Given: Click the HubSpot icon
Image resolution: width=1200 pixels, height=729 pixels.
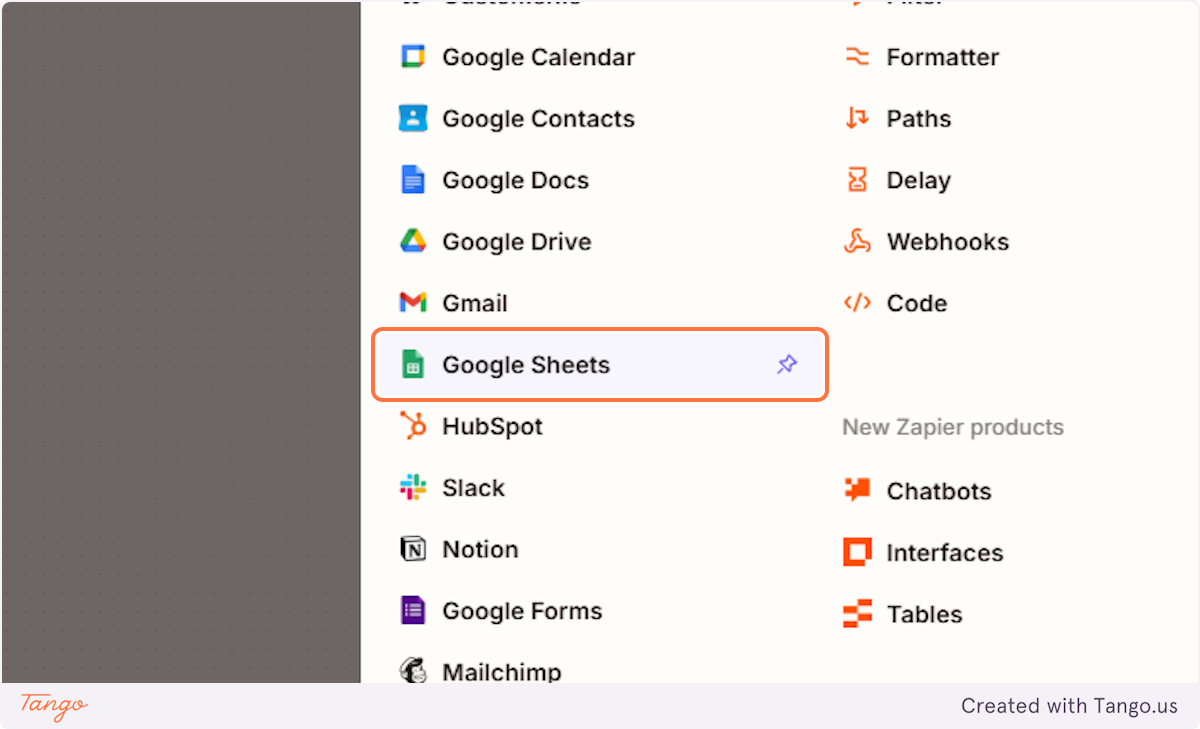Looking at the screenshot, I should [413, 426].
